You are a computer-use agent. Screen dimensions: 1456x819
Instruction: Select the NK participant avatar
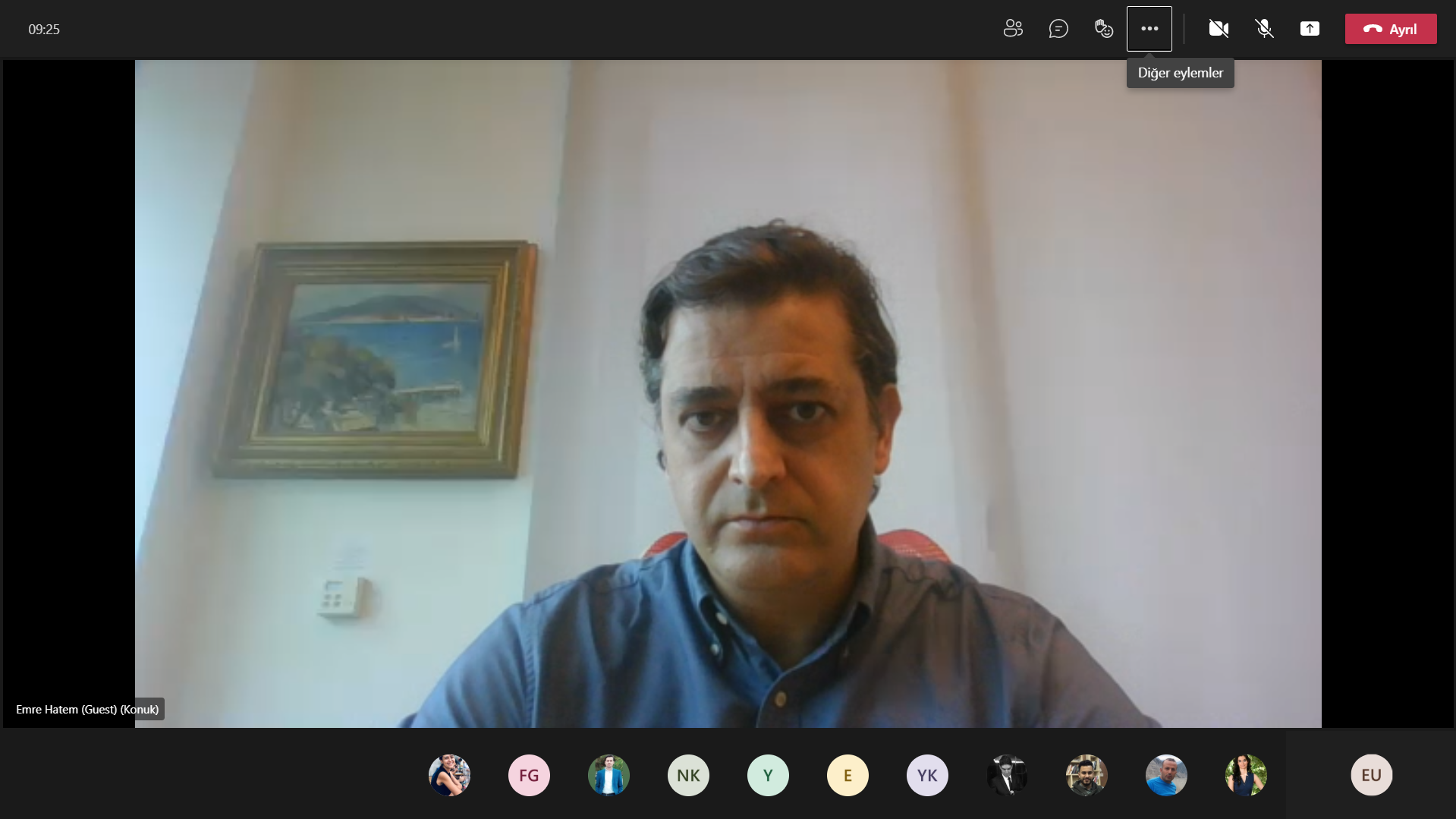tap(688, 775)
